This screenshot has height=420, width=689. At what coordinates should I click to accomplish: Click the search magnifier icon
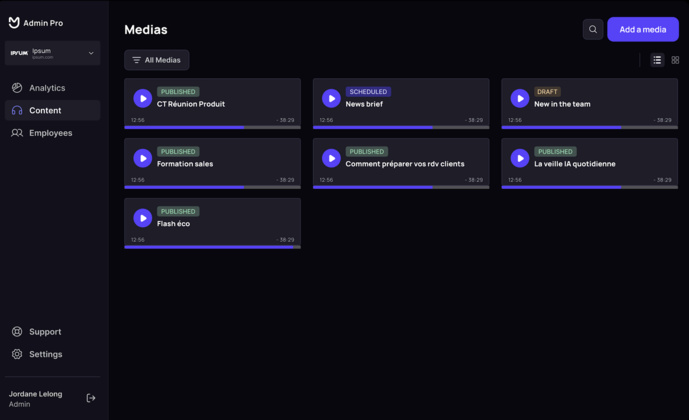593,30
